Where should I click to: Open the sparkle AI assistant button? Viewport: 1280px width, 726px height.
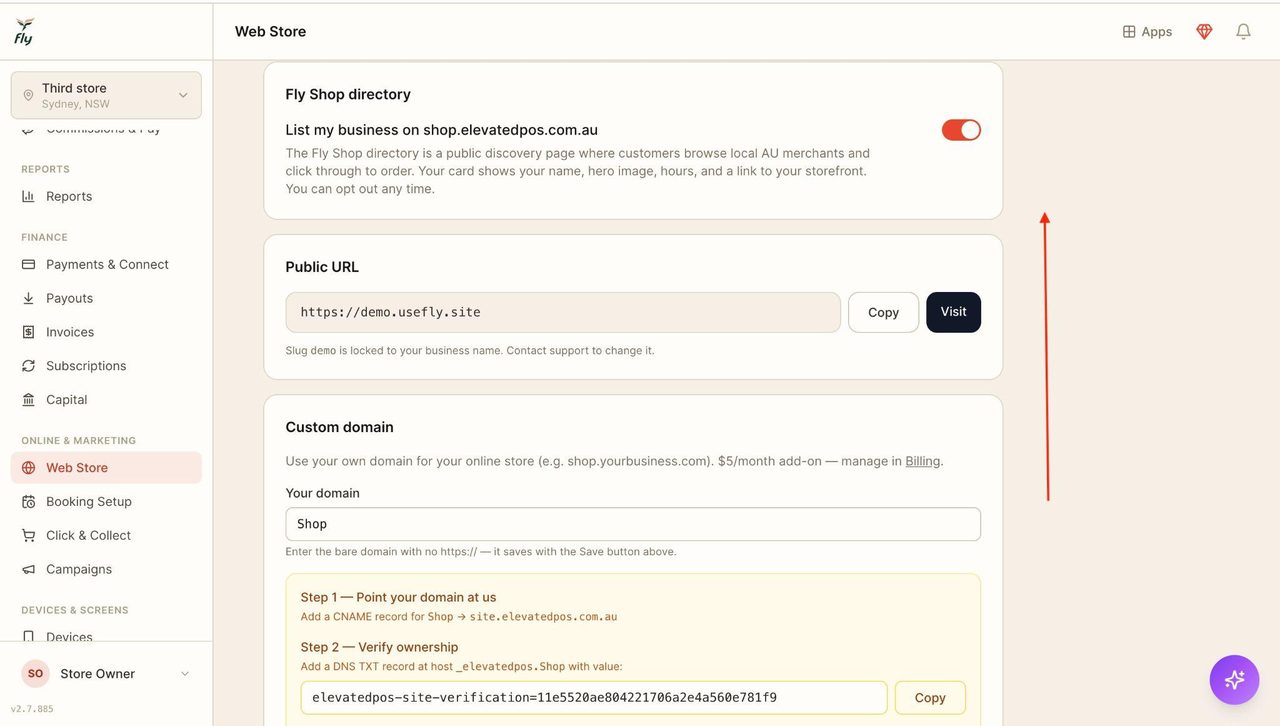[1234, 680]
